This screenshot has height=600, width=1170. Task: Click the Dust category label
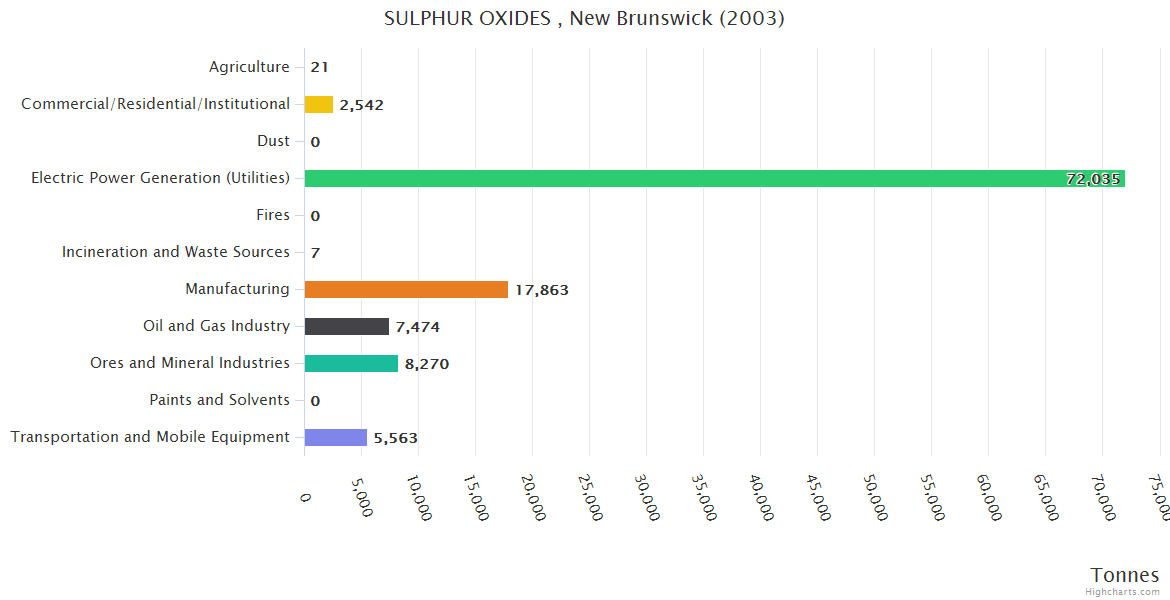click(273, 141)
